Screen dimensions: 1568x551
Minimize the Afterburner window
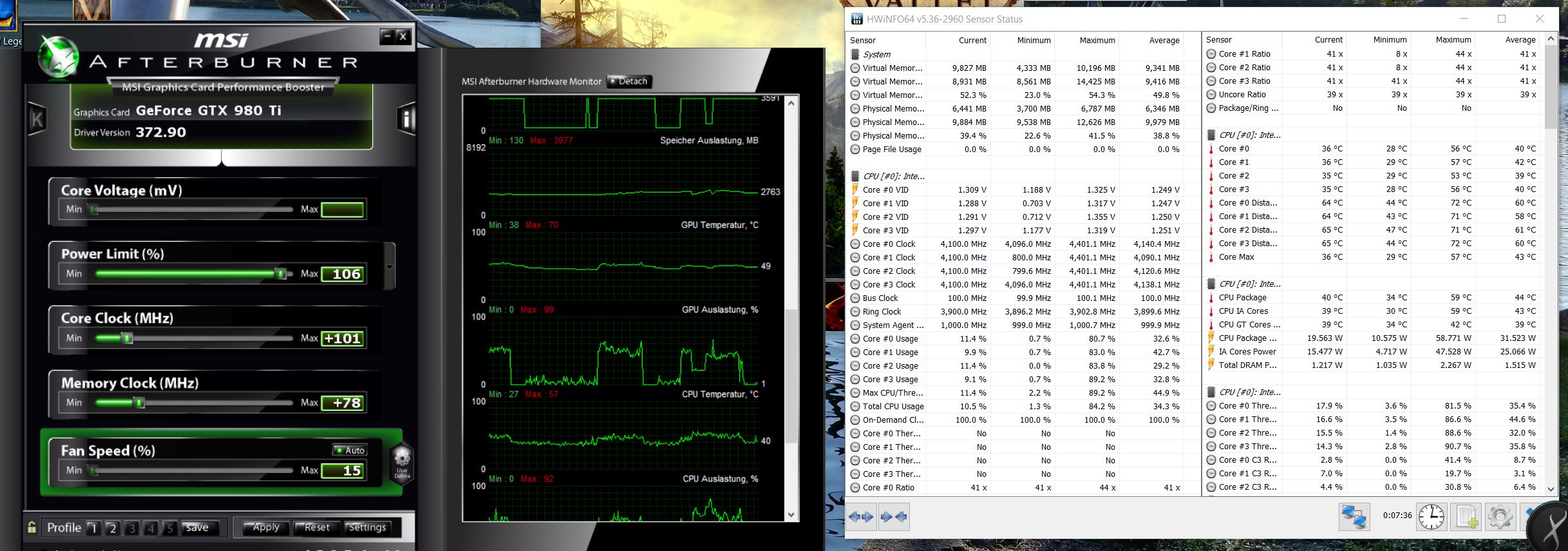[387, 36]
